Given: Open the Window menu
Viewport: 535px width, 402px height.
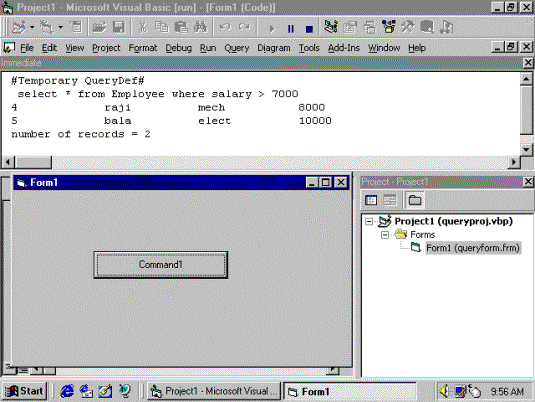Looking at the screenshot, I should pos(384,48).
